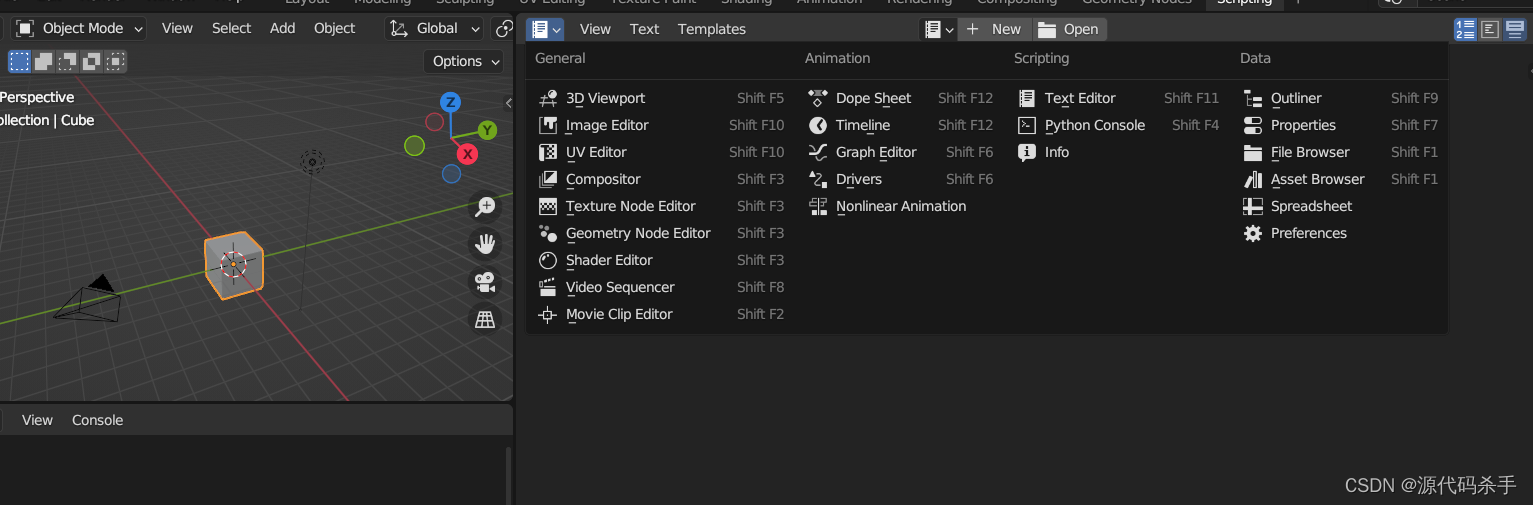Open Global transform orientation dropdown
Screen dimensions: 1533x505
click(435, 29)
